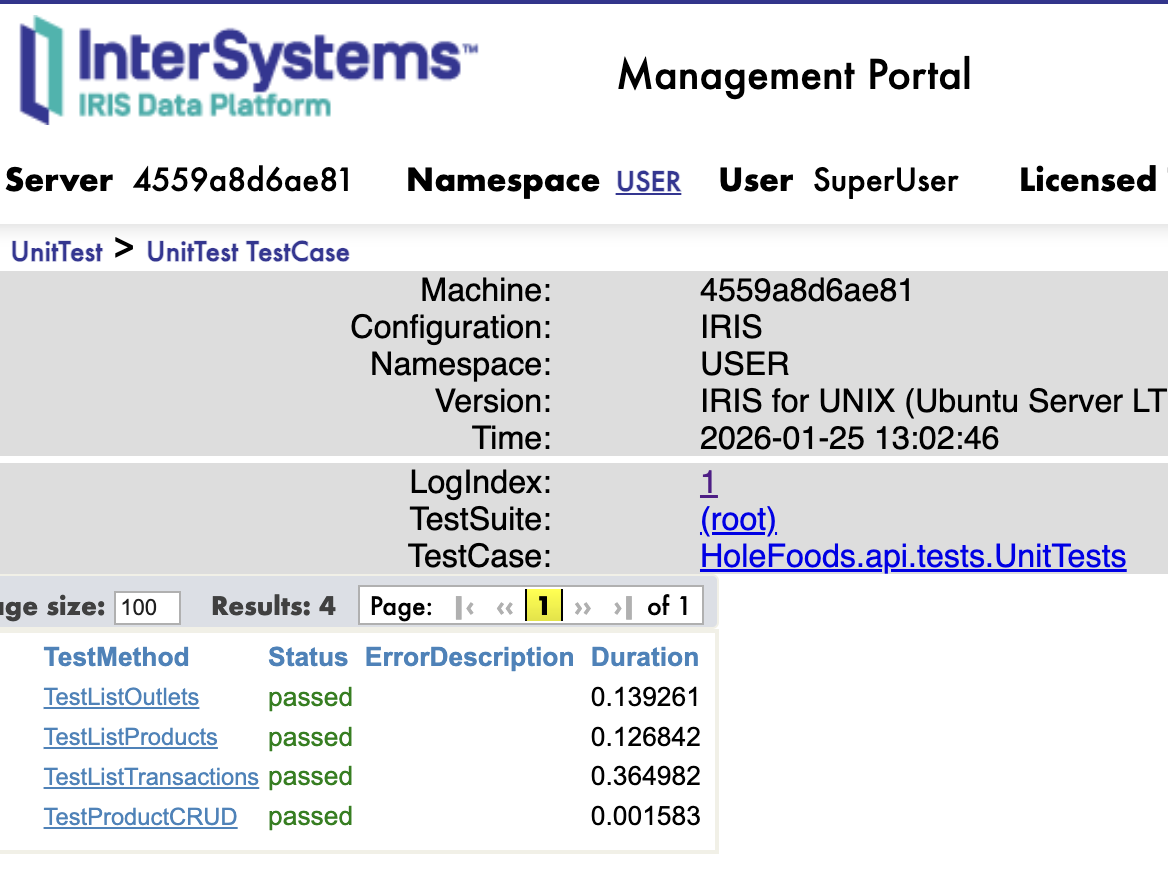Go to previous results page
1168x888 pixels.
(x=504, y=607)
